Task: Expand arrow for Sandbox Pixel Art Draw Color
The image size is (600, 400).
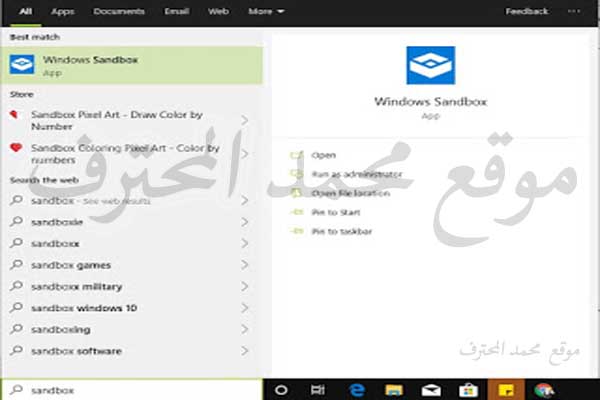Action: point(245,121)
